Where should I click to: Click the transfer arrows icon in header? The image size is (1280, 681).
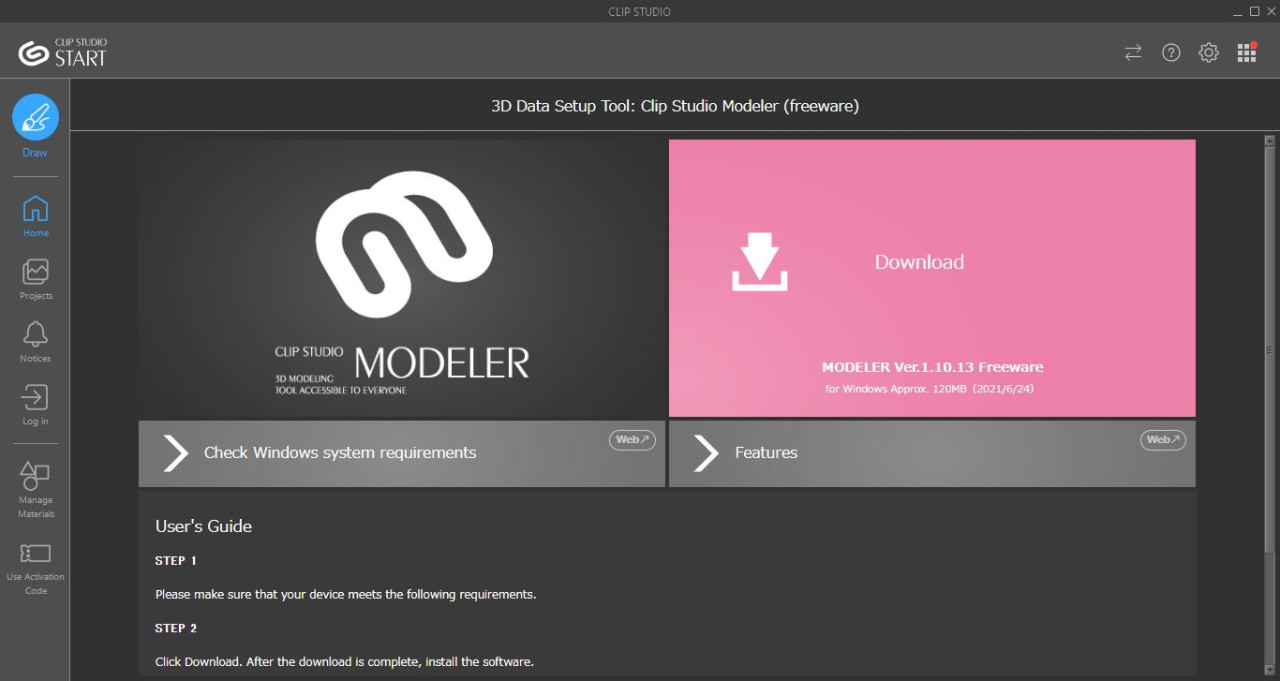coord(1133,53)
